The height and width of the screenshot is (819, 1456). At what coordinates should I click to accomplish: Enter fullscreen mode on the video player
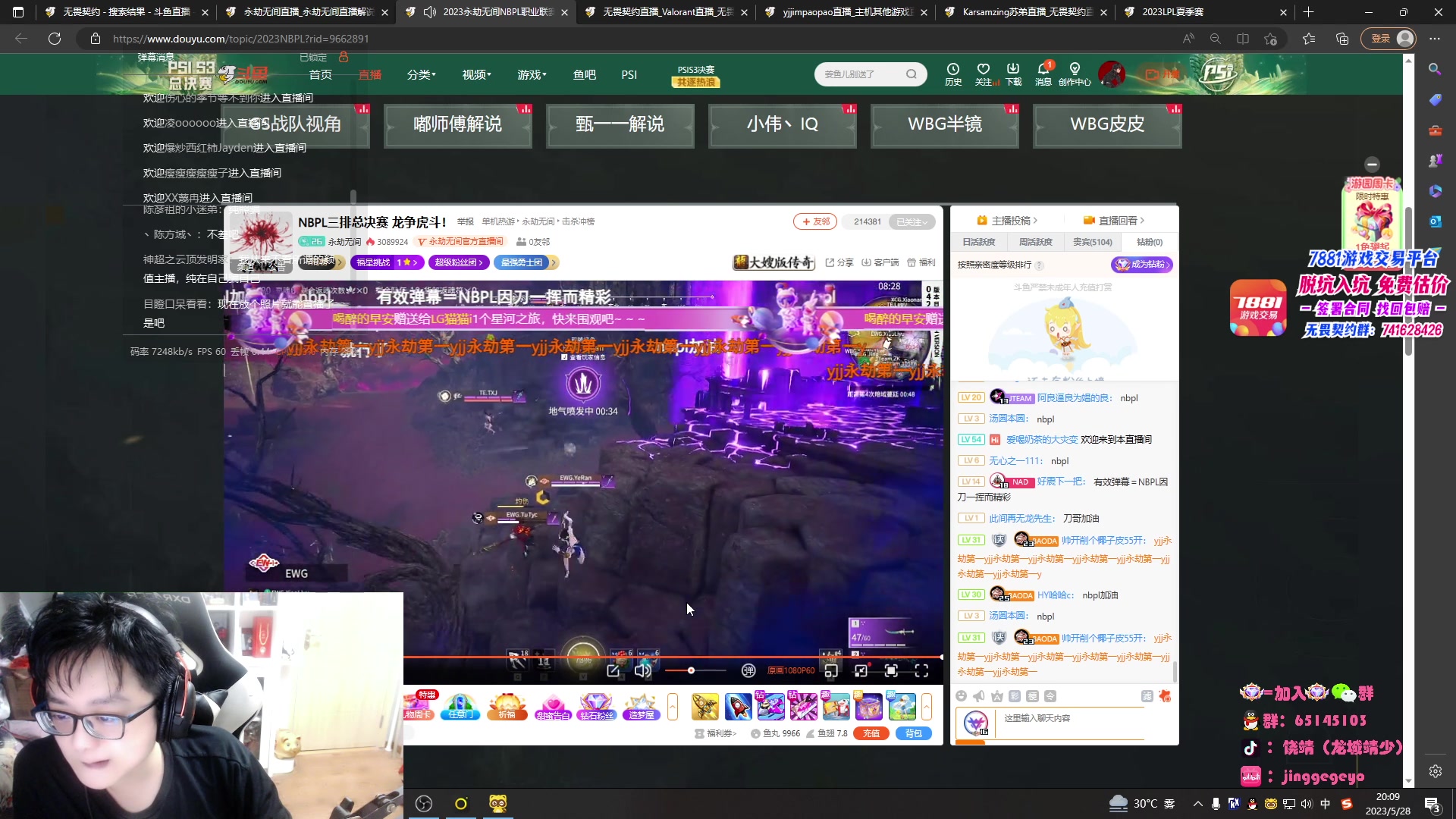921,670
